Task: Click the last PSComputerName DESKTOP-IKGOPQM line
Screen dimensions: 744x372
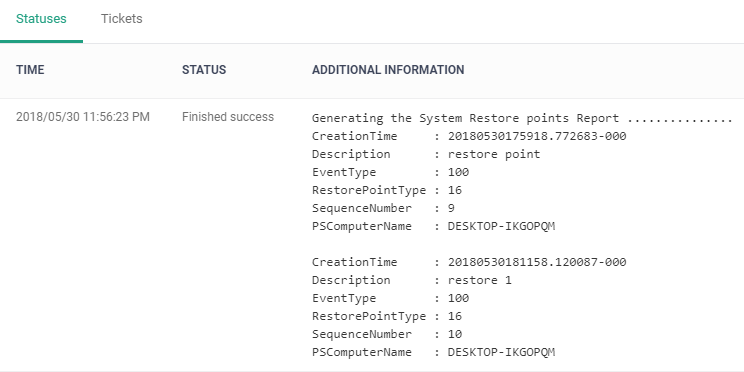Action: pyautogui.click(x=433, y=352)
